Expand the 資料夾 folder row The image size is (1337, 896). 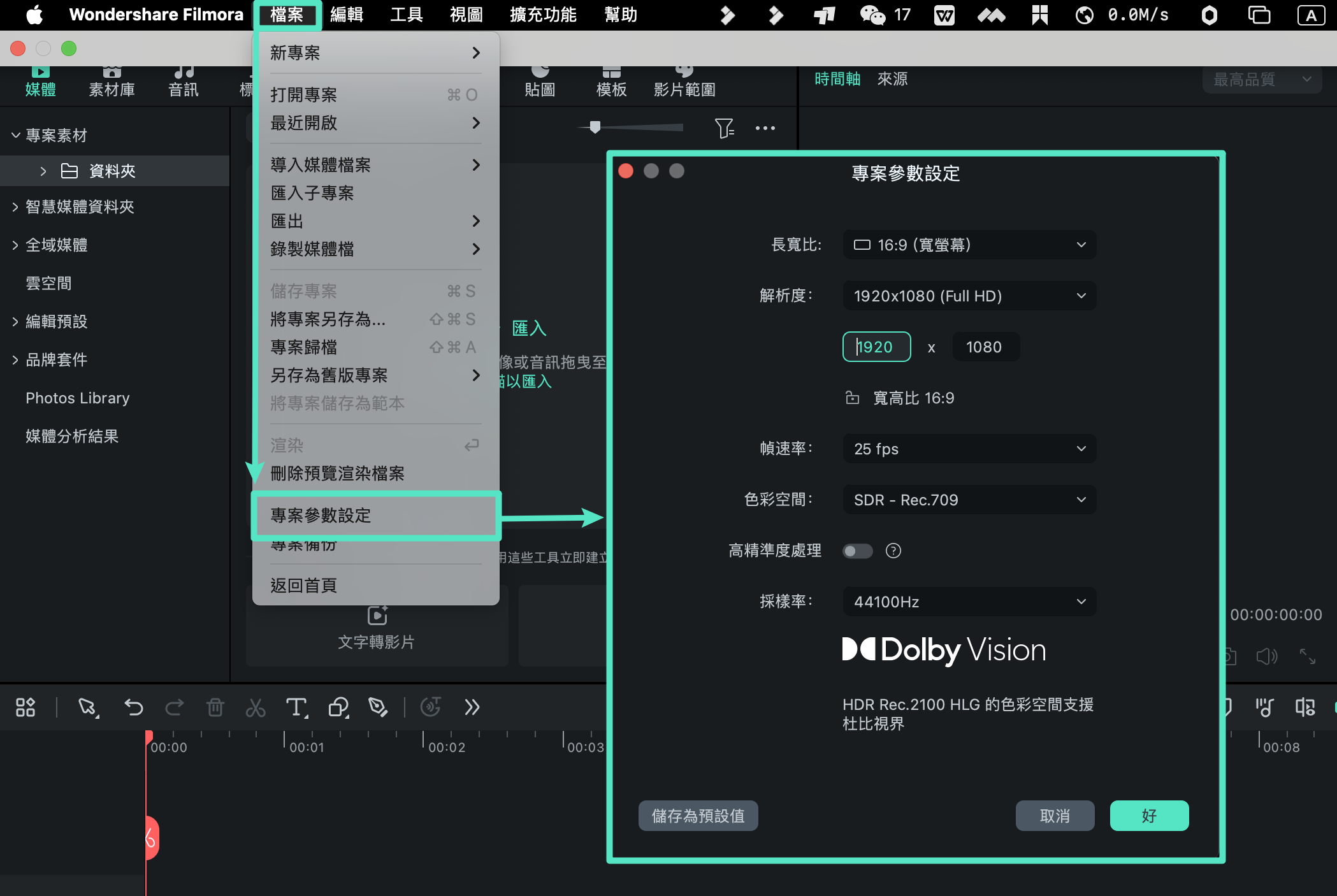click(x=43, y=171)
